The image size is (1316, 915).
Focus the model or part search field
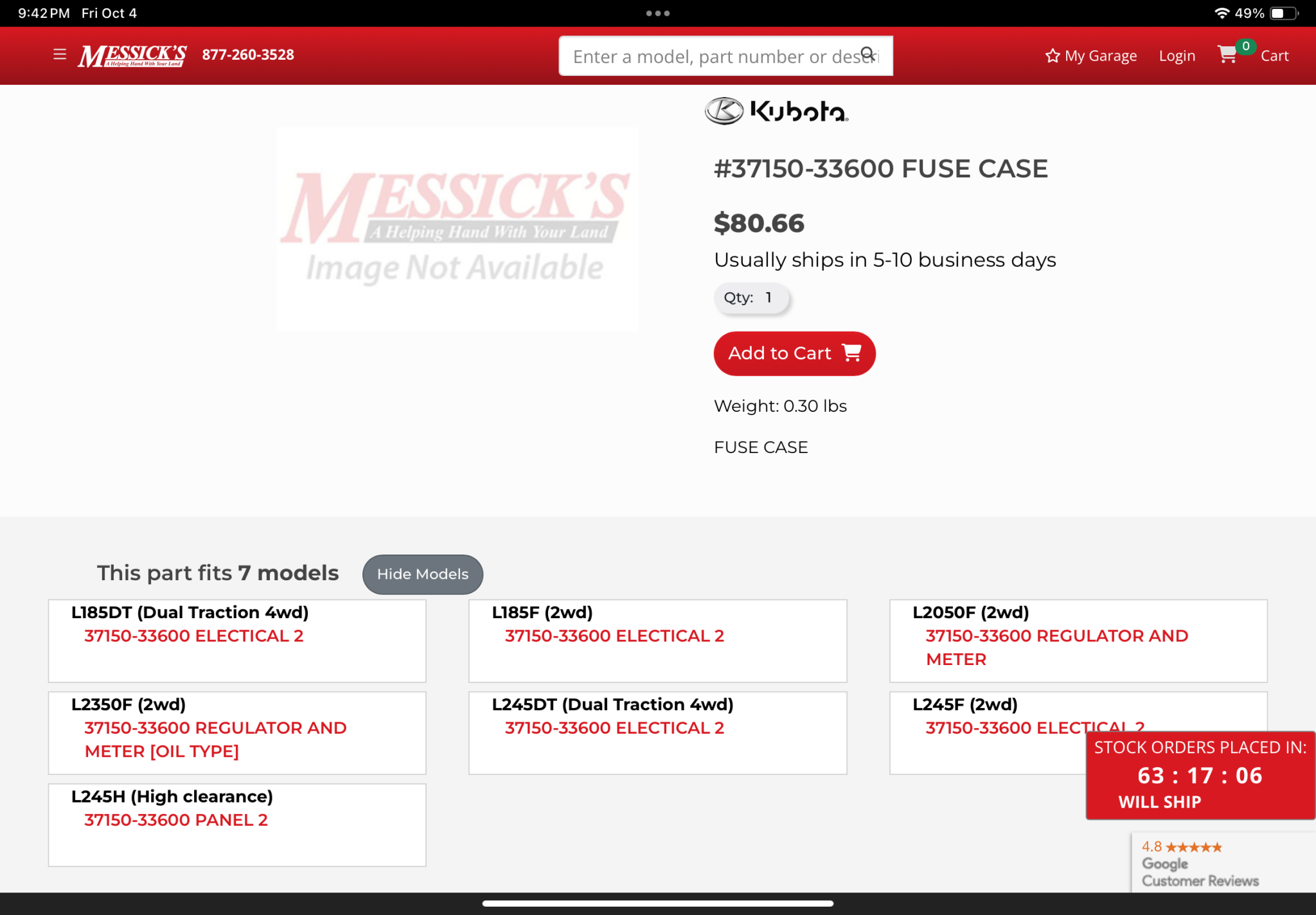[x=725, y=56]
